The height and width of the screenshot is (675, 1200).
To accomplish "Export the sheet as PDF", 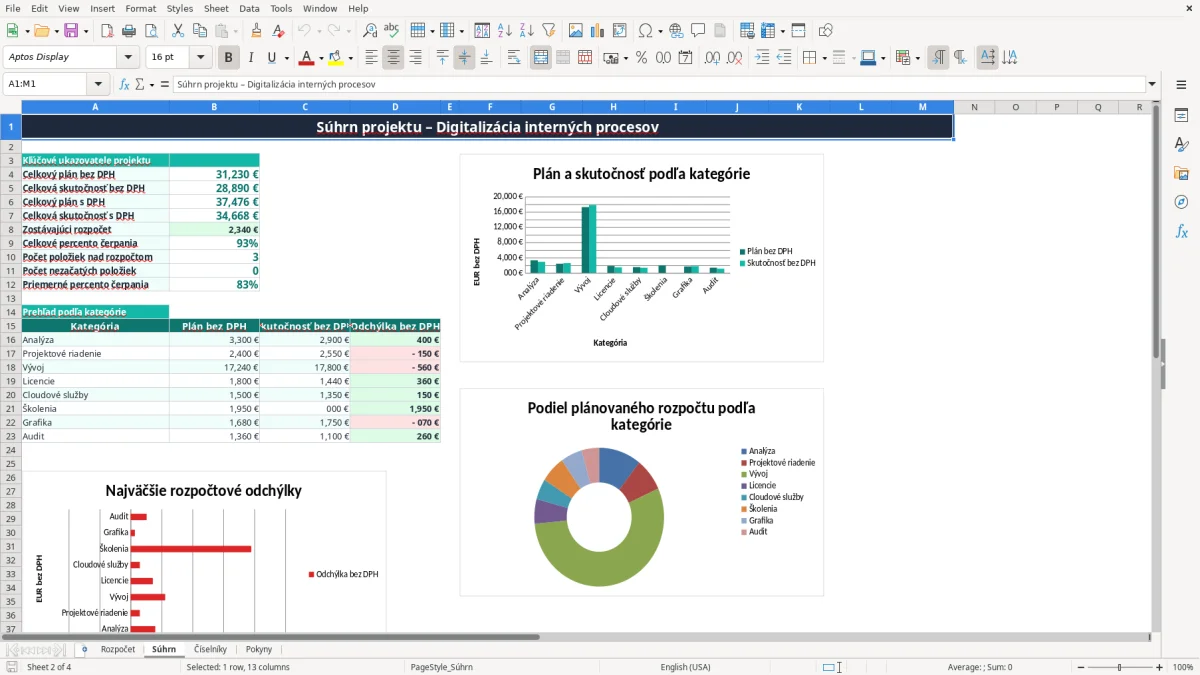I will coord(108,31).
